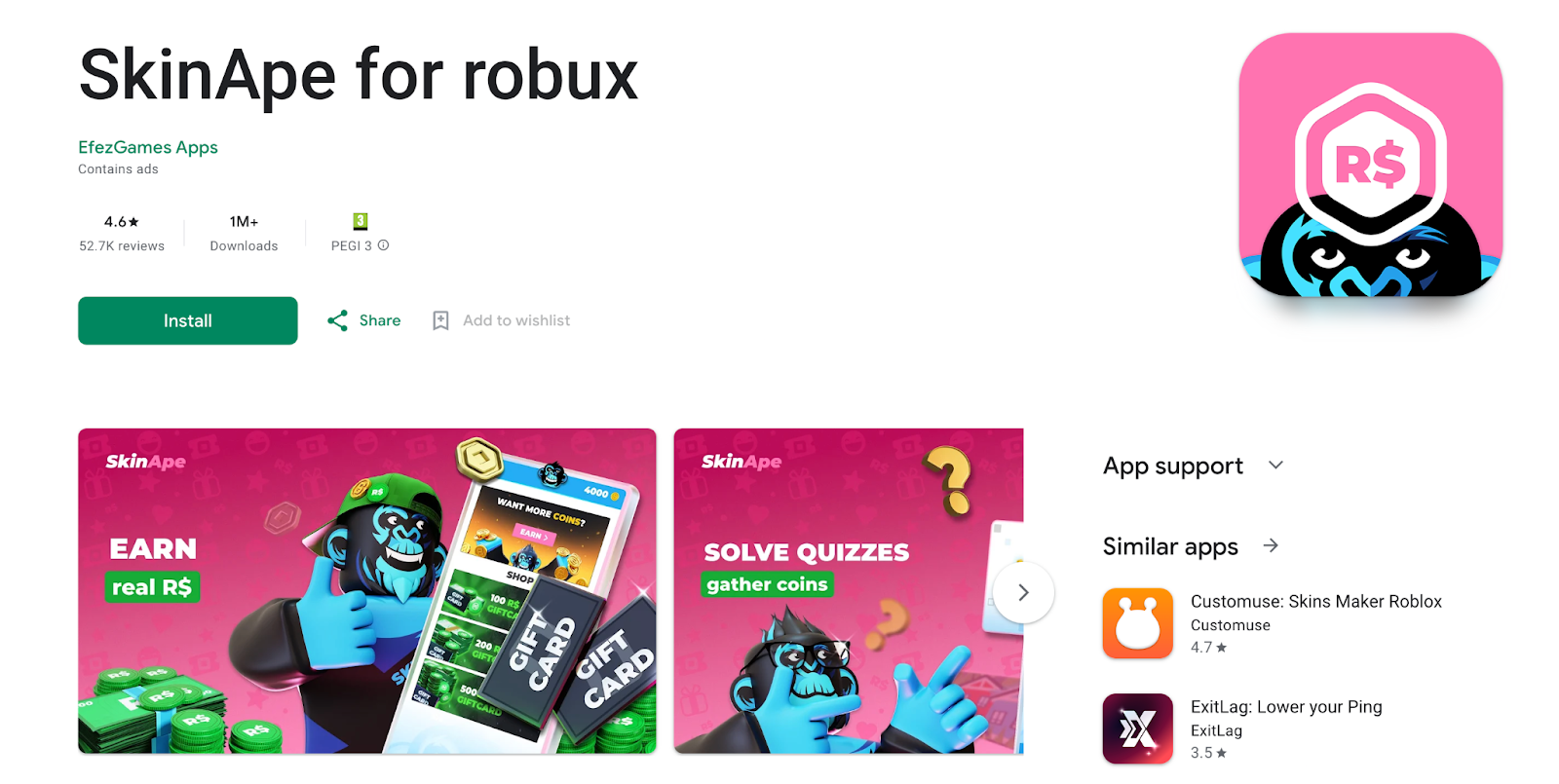Click the green PEGI 3 rating badge
The image size is (1559, 784).
[x=360, y=221]
